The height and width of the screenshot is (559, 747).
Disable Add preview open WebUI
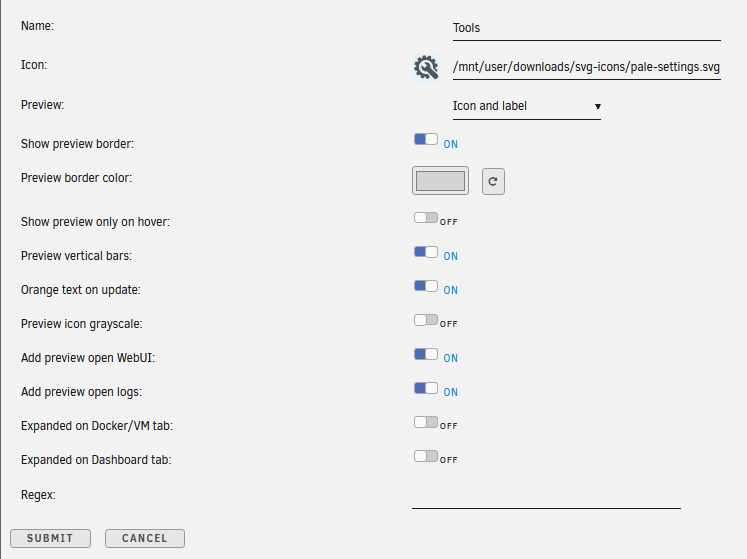coord(426,354)
